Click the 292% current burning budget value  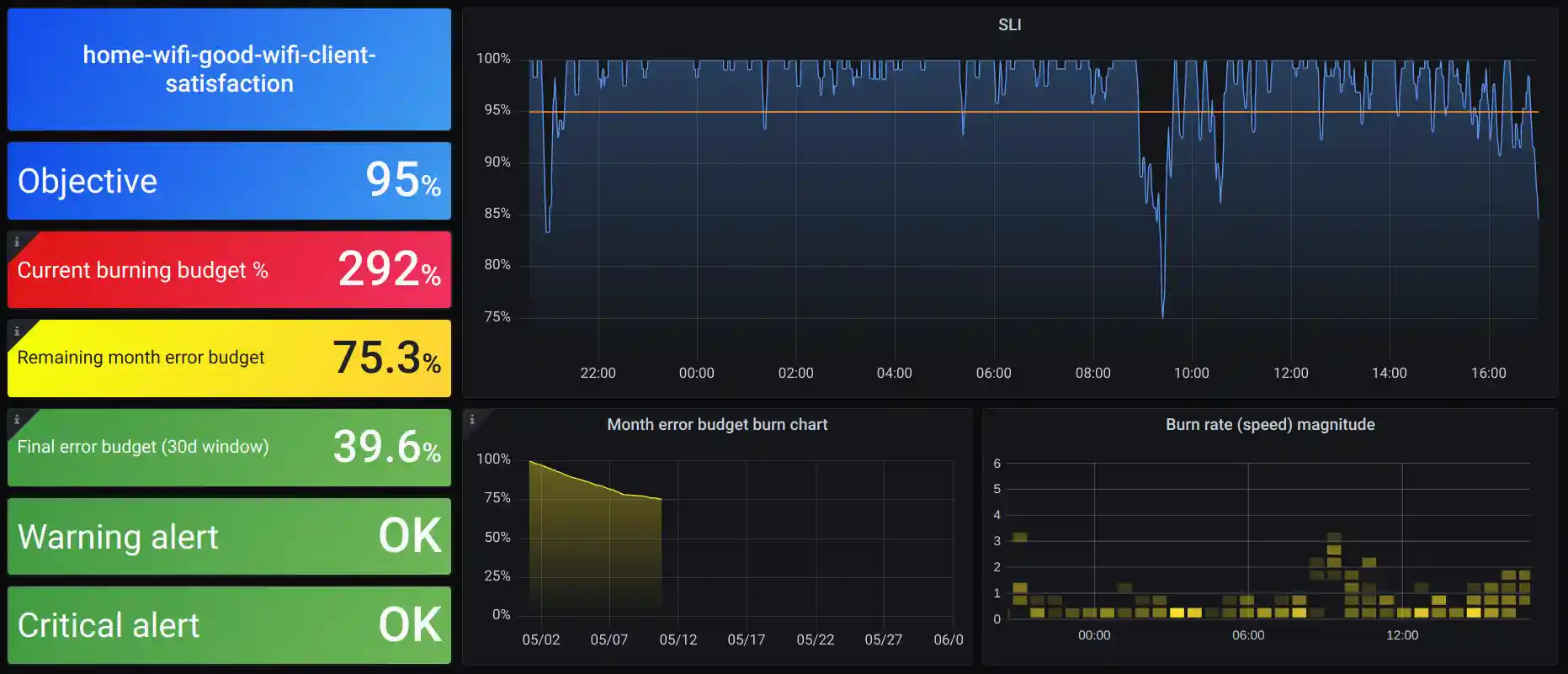390,269
